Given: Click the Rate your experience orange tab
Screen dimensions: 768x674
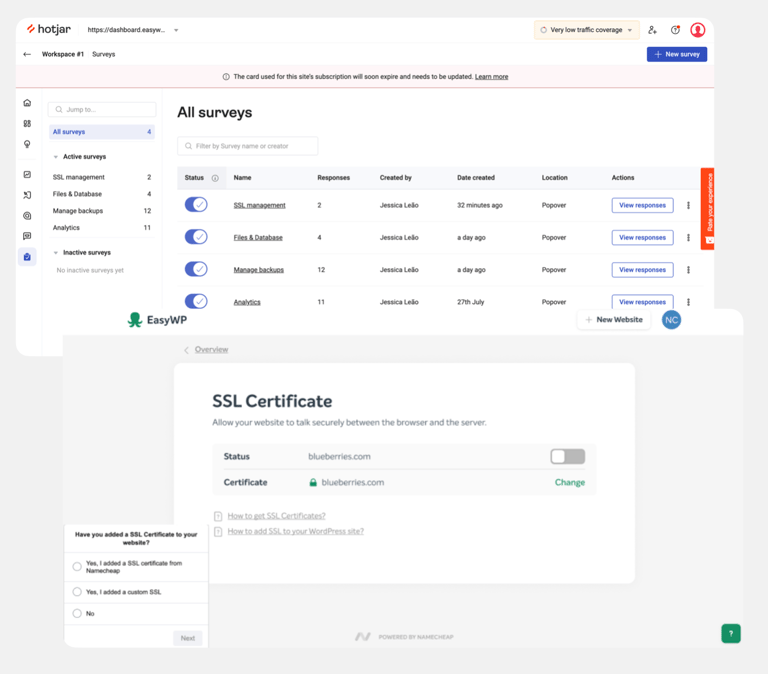Looking at the screenshot, I should click(707, 209).
